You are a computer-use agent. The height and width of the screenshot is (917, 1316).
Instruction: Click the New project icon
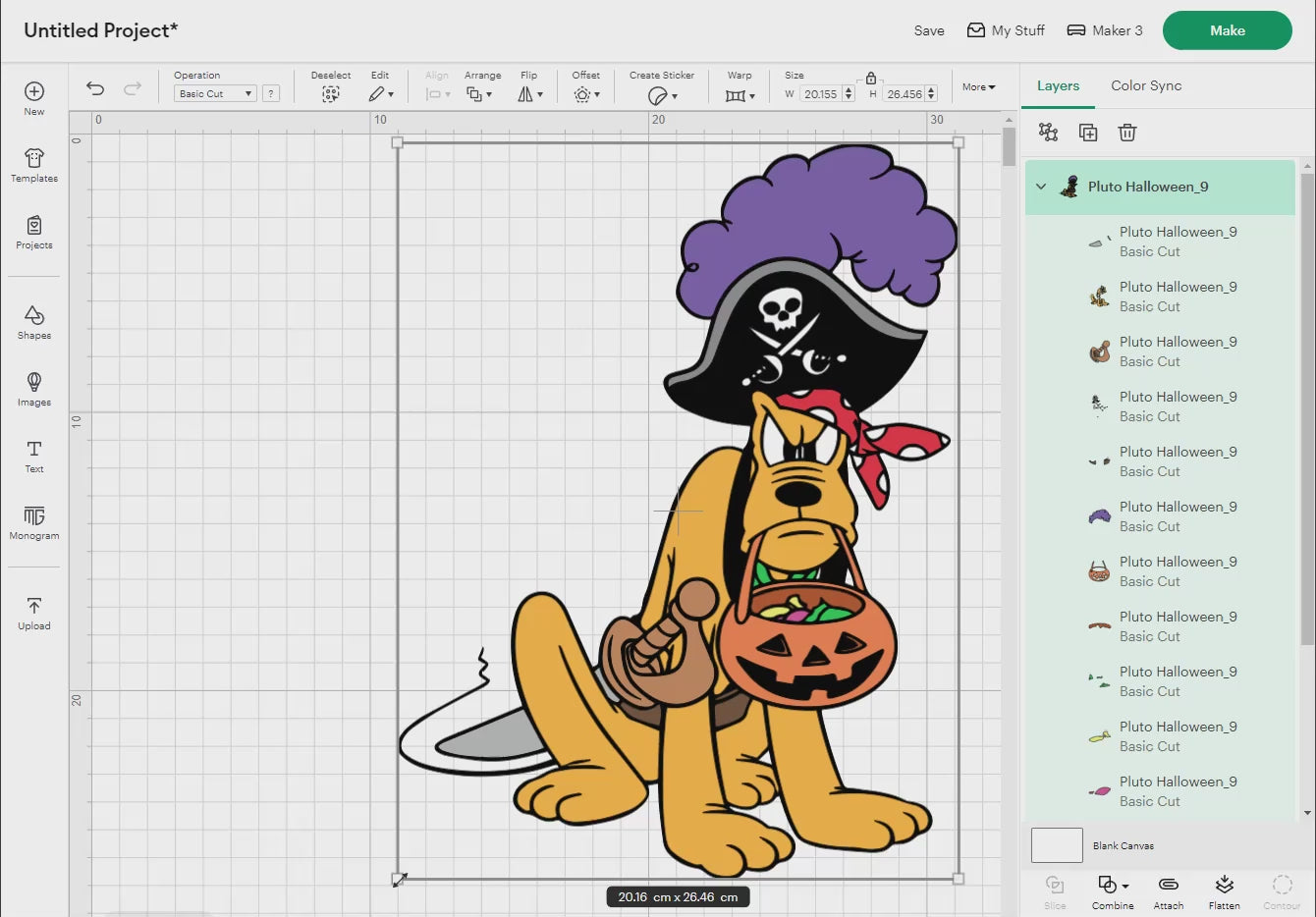point(34,98)
